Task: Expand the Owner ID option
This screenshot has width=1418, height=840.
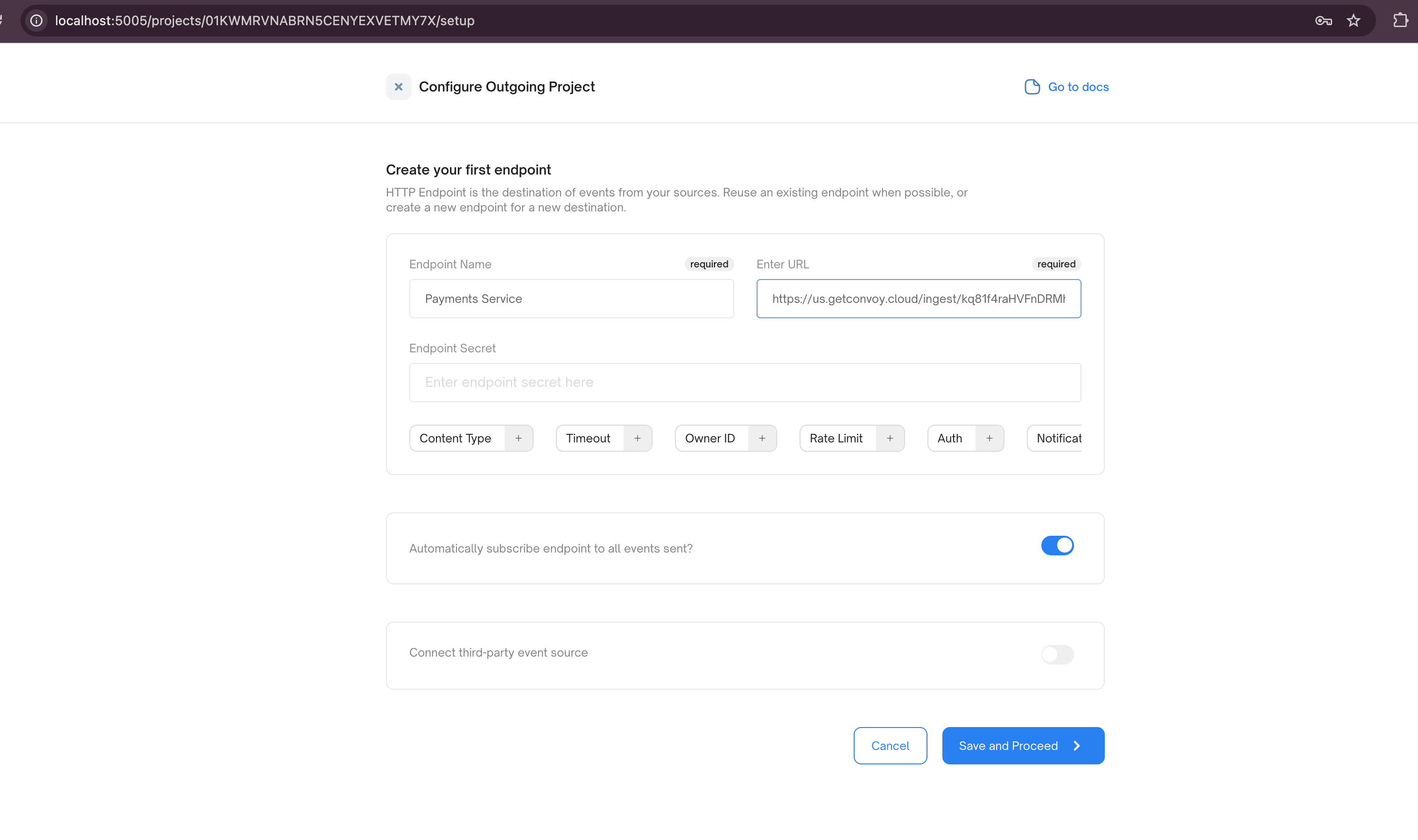Action: click(726, 438)
